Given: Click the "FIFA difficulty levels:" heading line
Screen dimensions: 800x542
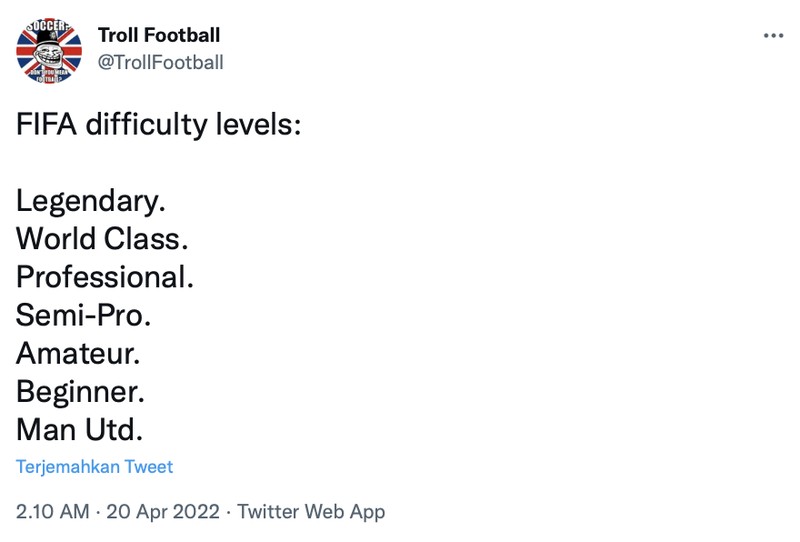Looking at the screenshot, I should click(158, 125).
